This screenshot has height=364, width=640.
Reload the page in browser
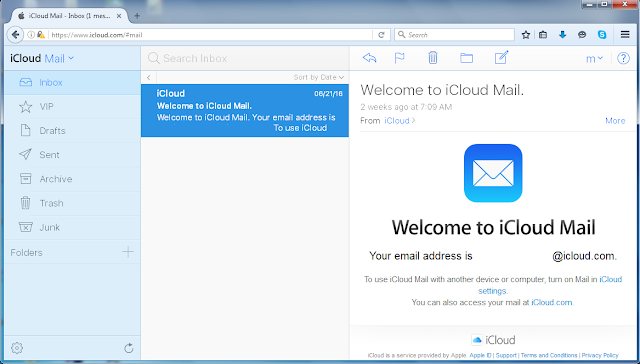[x=381, y=35]
